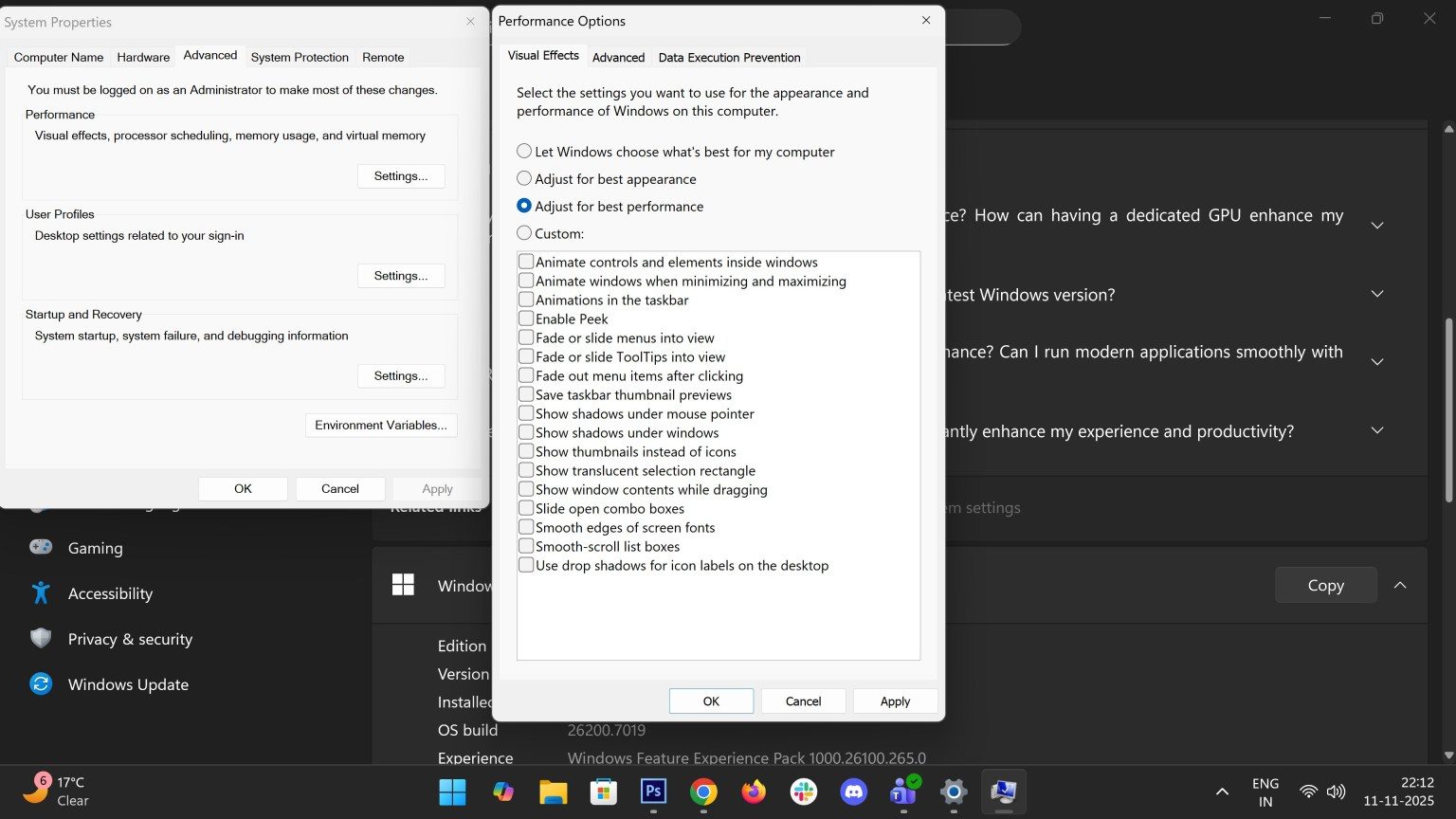This screenshot has width=1456, height=819.
Task: Click the Settings page vertical scrollbar
Action: click(x=1447, y=408)
